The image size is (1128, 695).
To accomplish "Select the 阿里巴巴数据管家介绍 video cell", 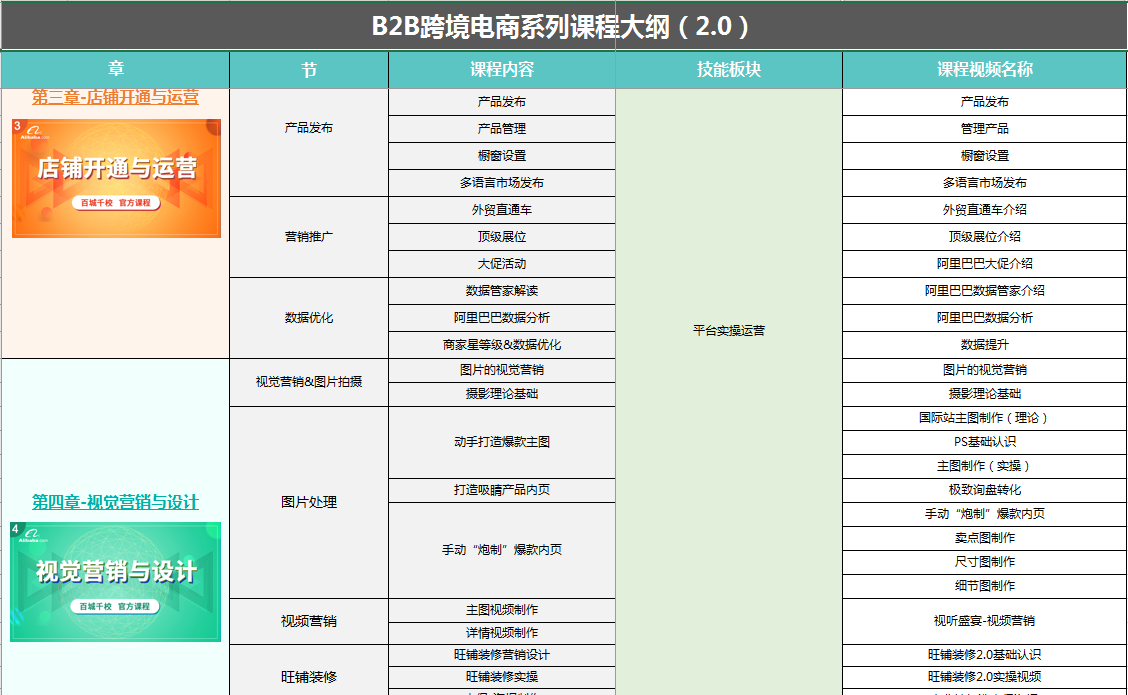I will [x=985, y=291].
